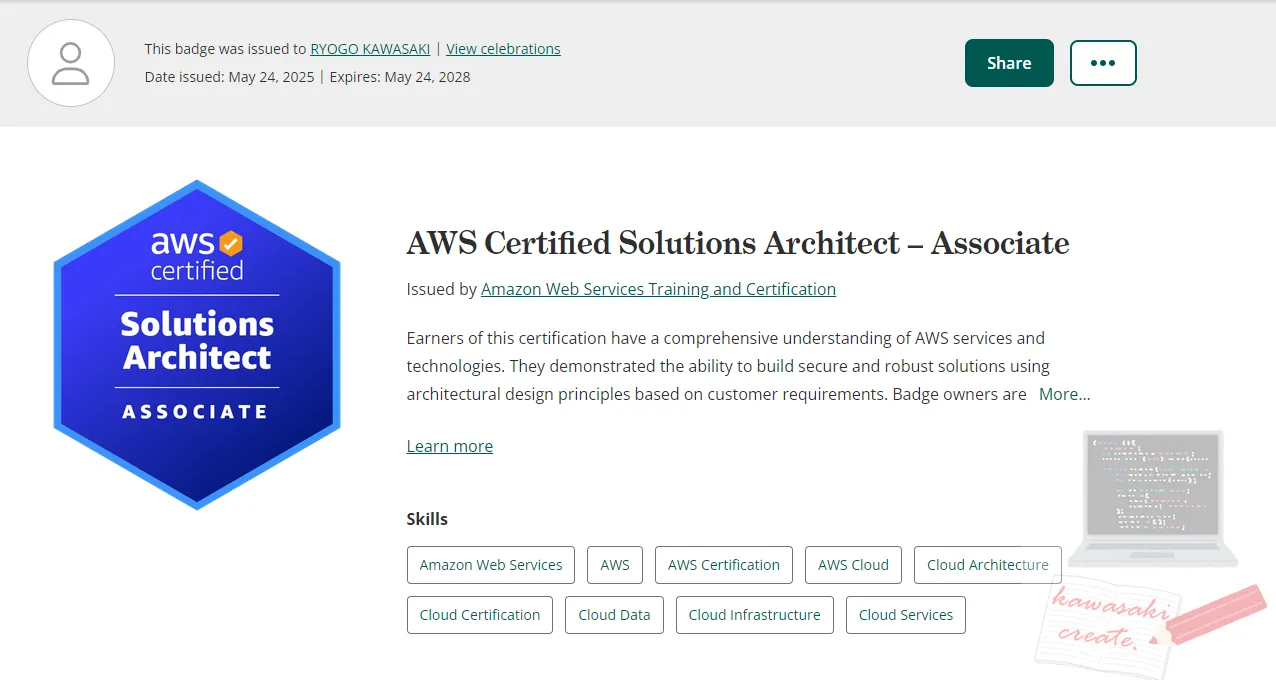
Task: Select the Cloud Certification skill tag
Action: [x=480, y=615]
